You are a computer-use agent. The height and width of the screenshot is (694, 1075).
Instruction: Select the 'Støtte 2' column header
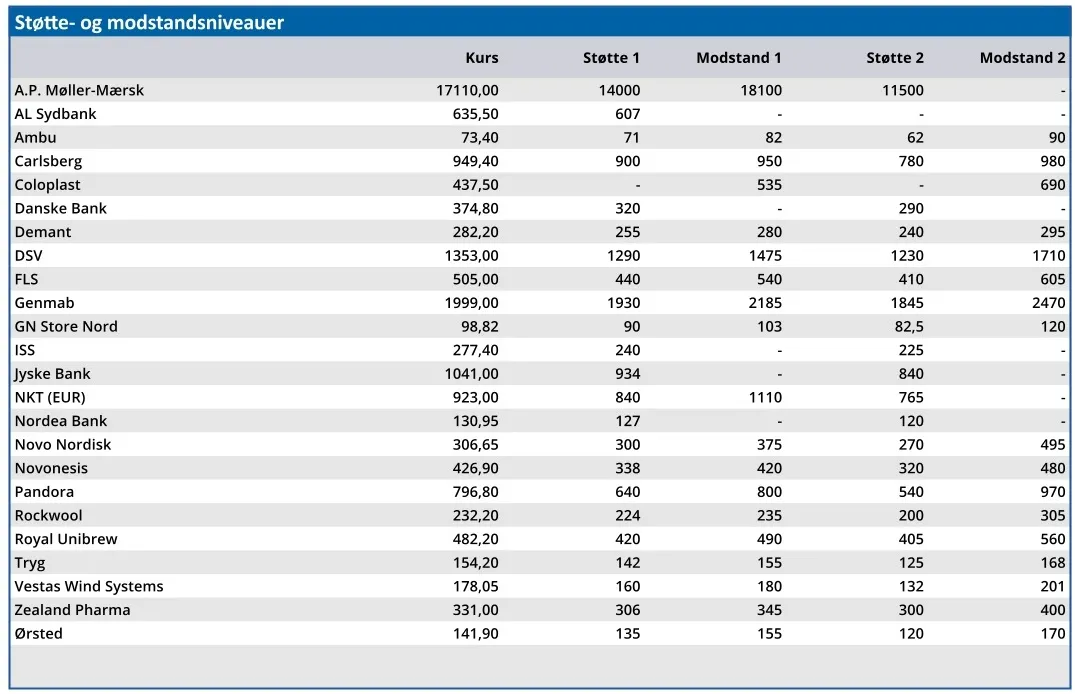895,58
